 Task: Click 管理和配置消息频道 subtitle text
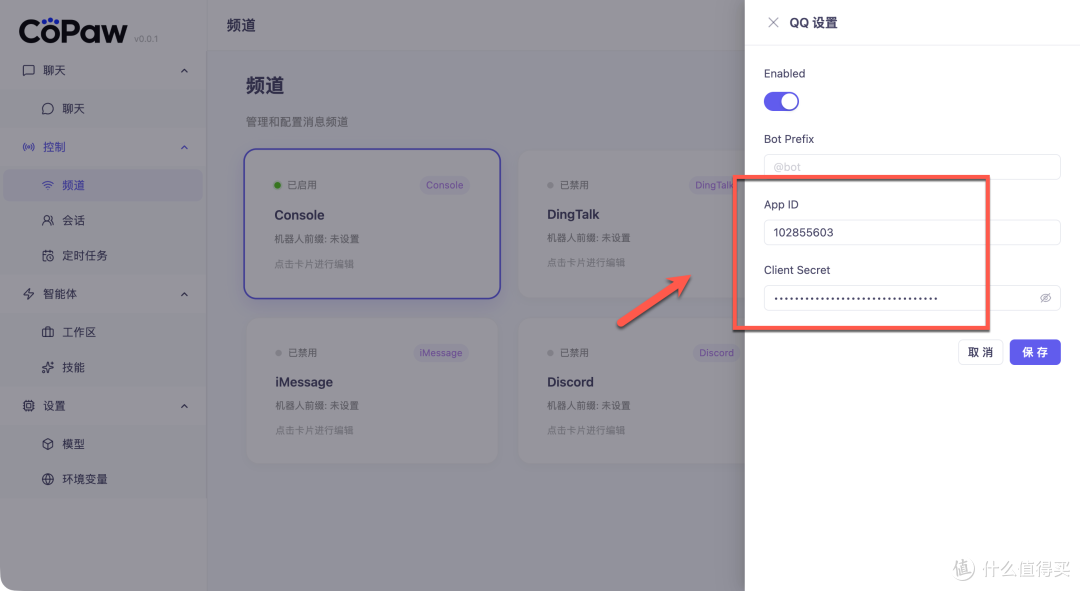click(x=297, y=122)
